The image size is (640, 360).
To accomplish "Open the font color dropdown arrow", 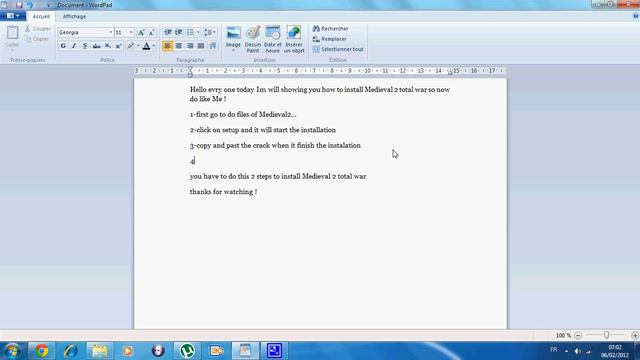I will [x=153, y=46].
